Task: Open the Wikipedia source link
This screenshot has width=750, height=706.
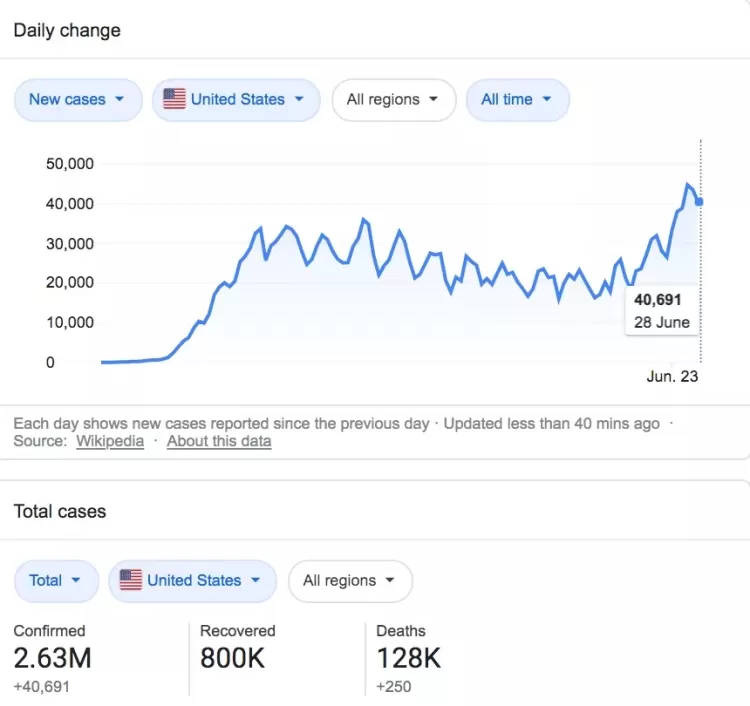Action: pyautogui.click(x=110, y=441)
